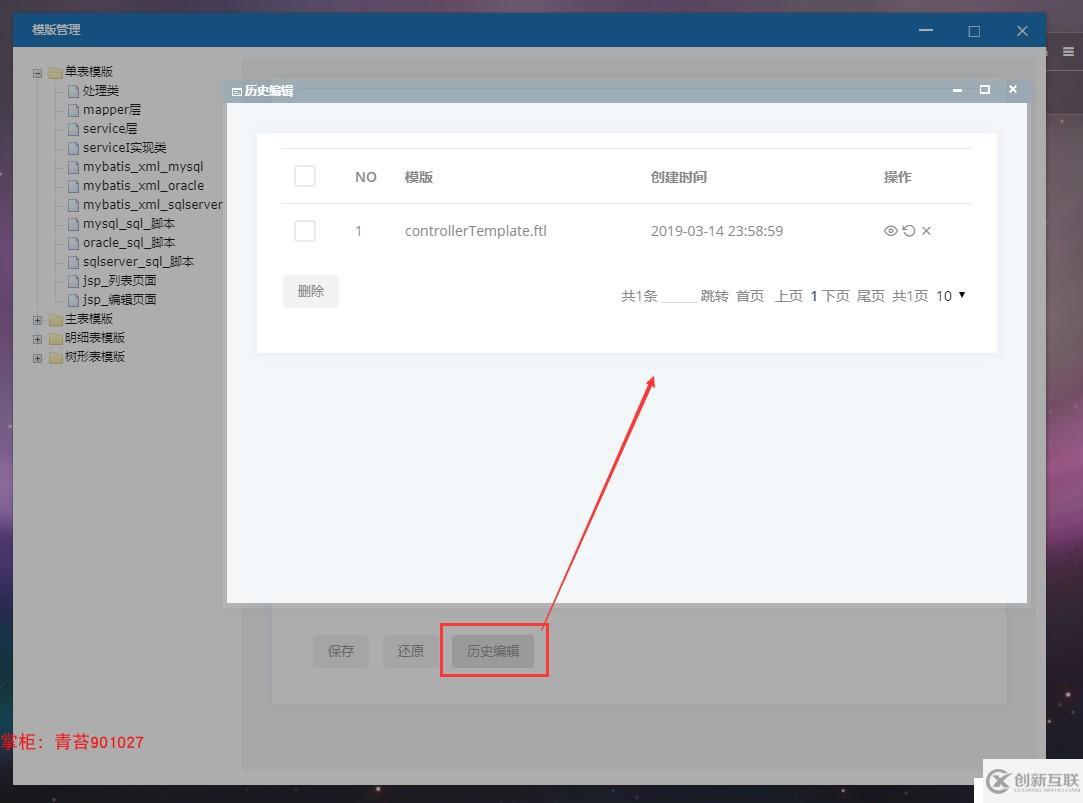The height and width of the screenshot is (803, 1083).
Task: Click the 跳转 link
Action: pyautogui.click(x=714, y=296)
